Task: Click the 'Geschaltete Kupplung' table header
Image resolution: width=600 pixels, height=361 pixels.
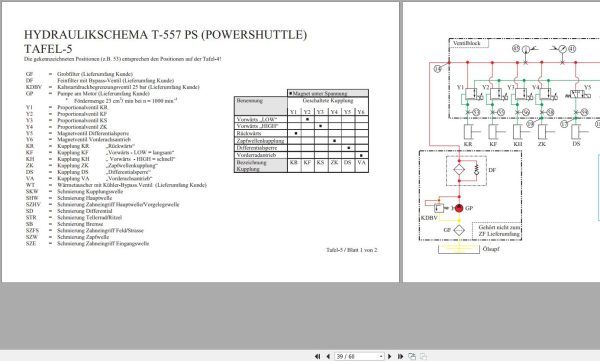Action: [x=328, y=101]
